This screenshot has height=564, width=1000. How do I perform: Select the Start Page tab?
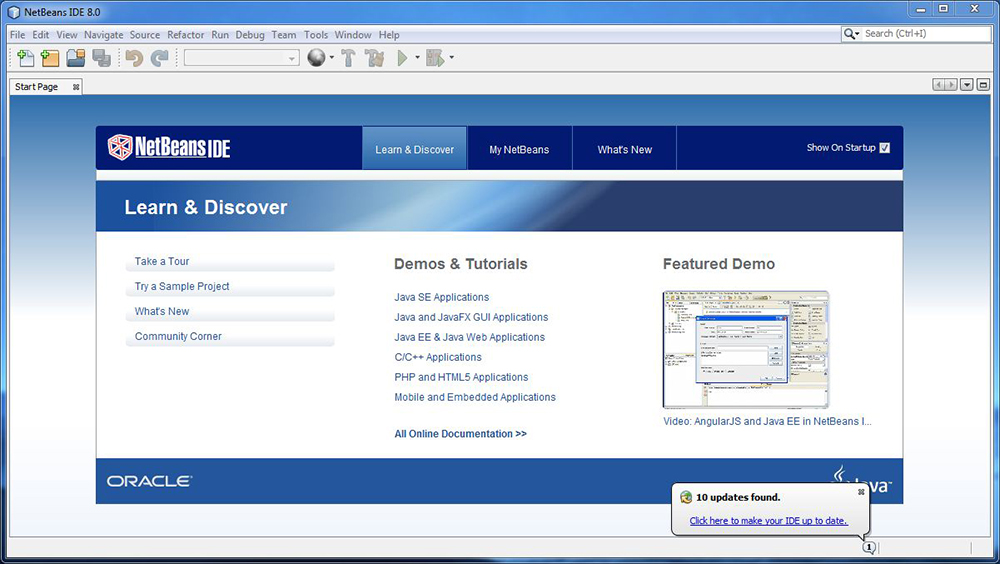click(36, 87)
